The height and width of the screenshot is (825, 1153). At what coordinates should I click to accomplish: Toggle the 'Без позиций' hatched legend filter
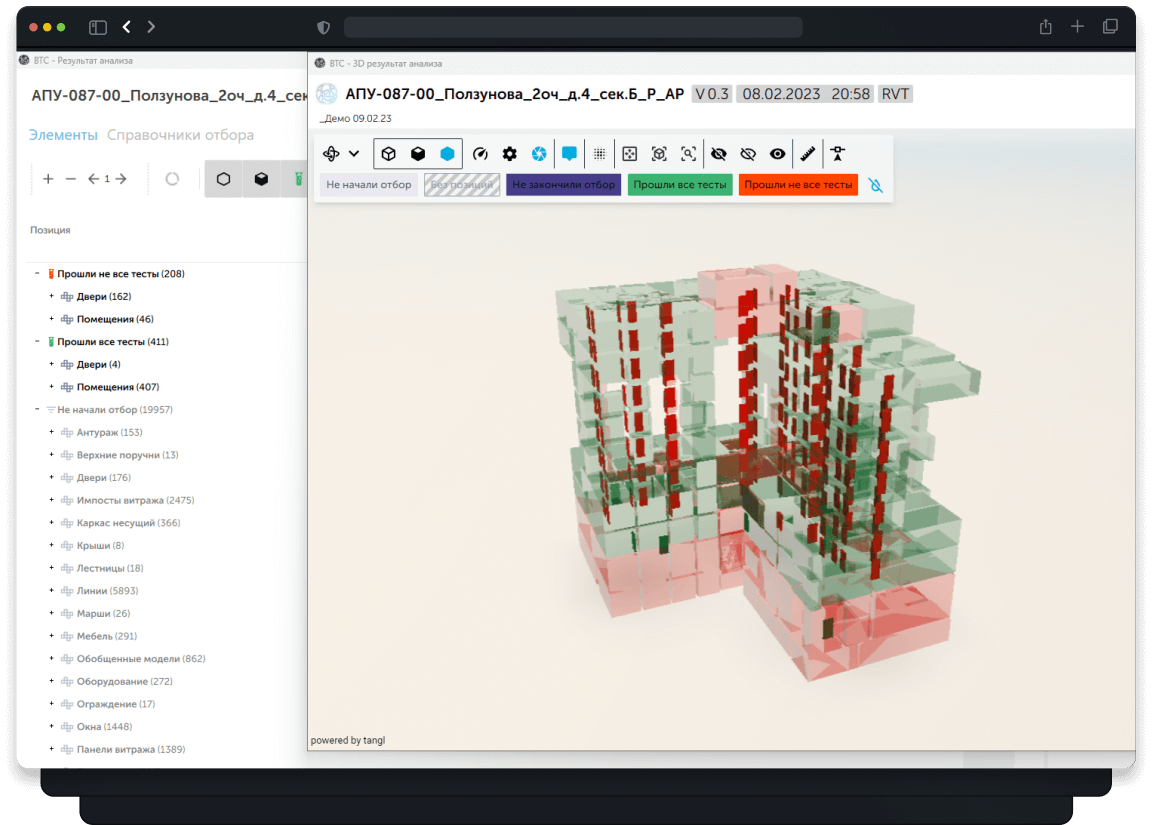[462, 185]
